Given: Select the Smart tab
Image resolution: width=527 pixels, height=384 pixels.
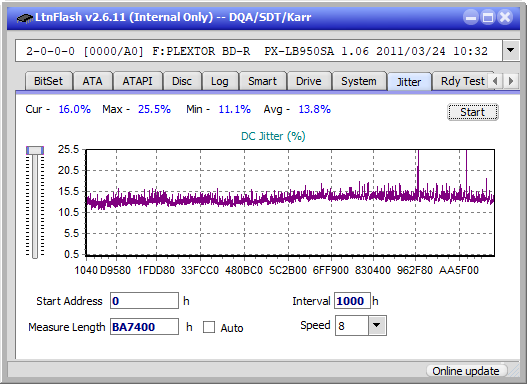Looking at the screenshot, I should pyautogui.click(x=262, y=81).
